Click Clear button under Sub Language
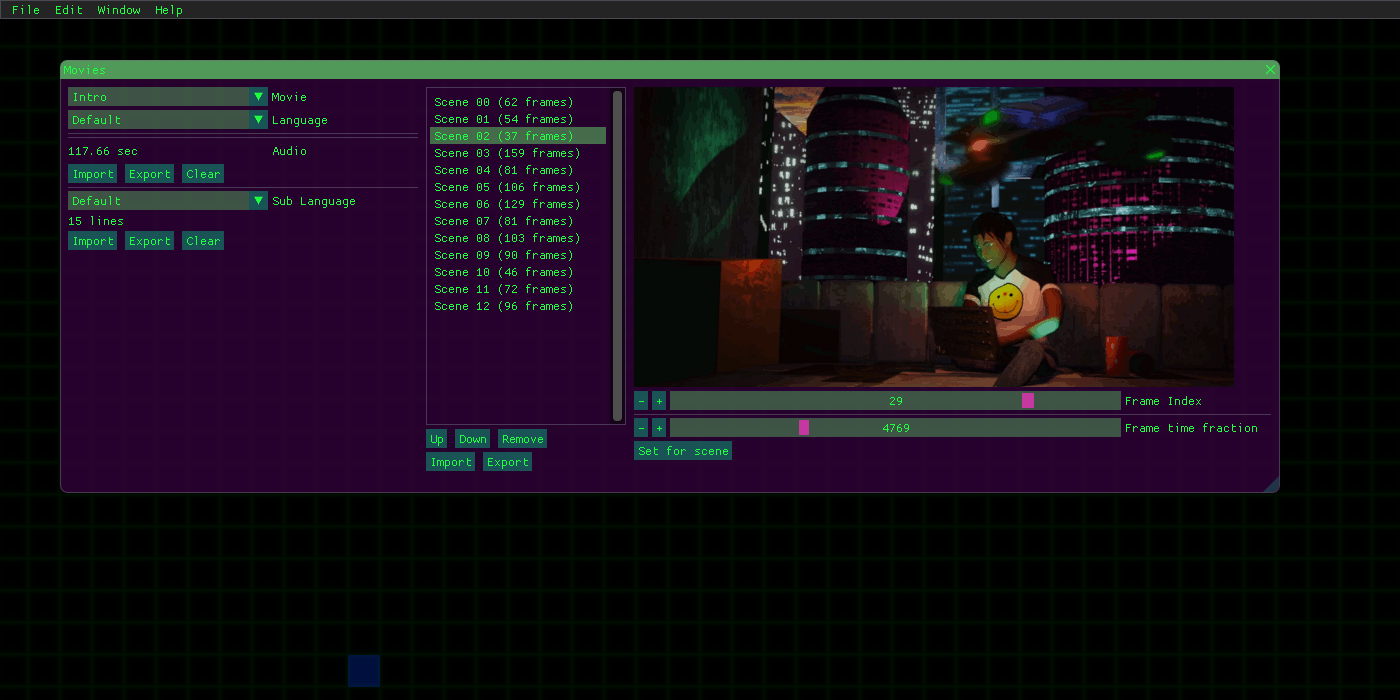Screen dimensions: 1400x700 (203, 241)
